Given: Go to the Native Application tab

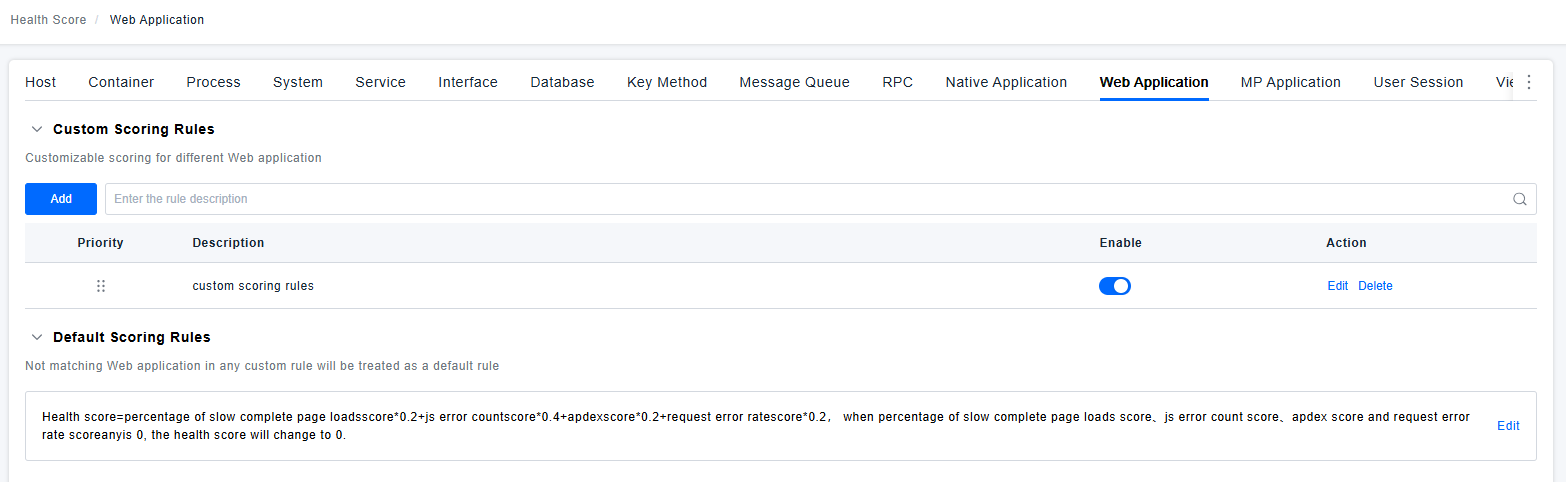Looking at the screenshot, I should [x=1006, y=83].
